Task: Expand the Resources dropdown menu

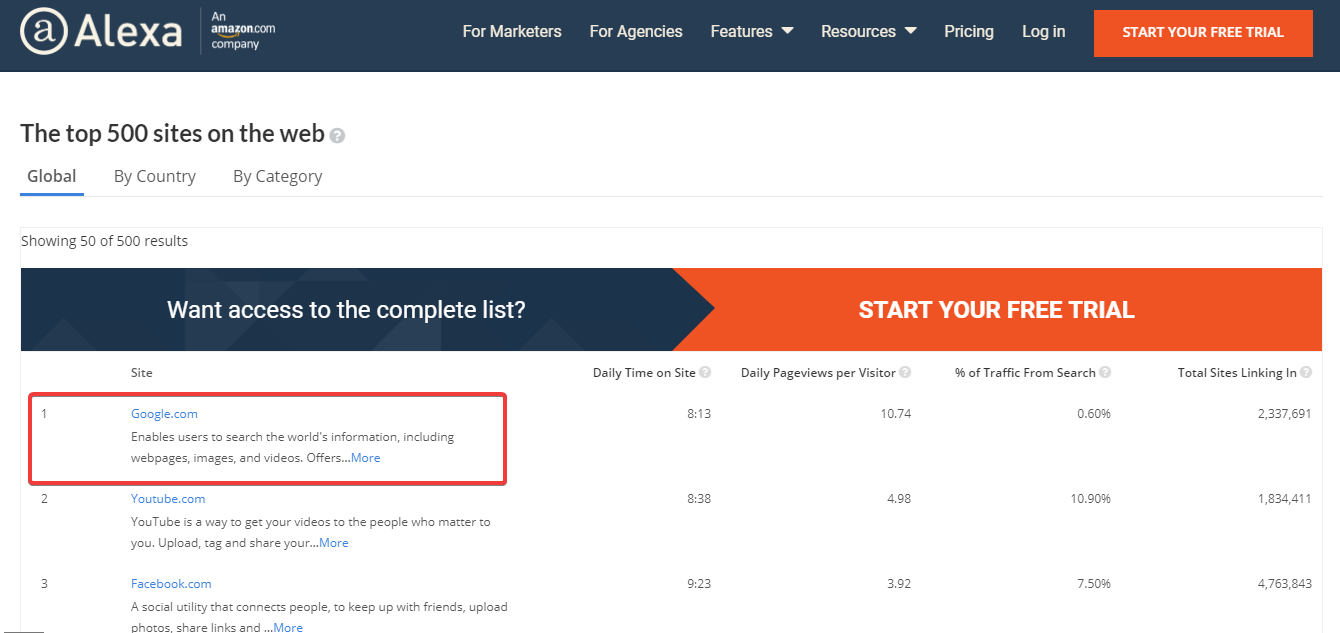Action: [x=869, y=31]
